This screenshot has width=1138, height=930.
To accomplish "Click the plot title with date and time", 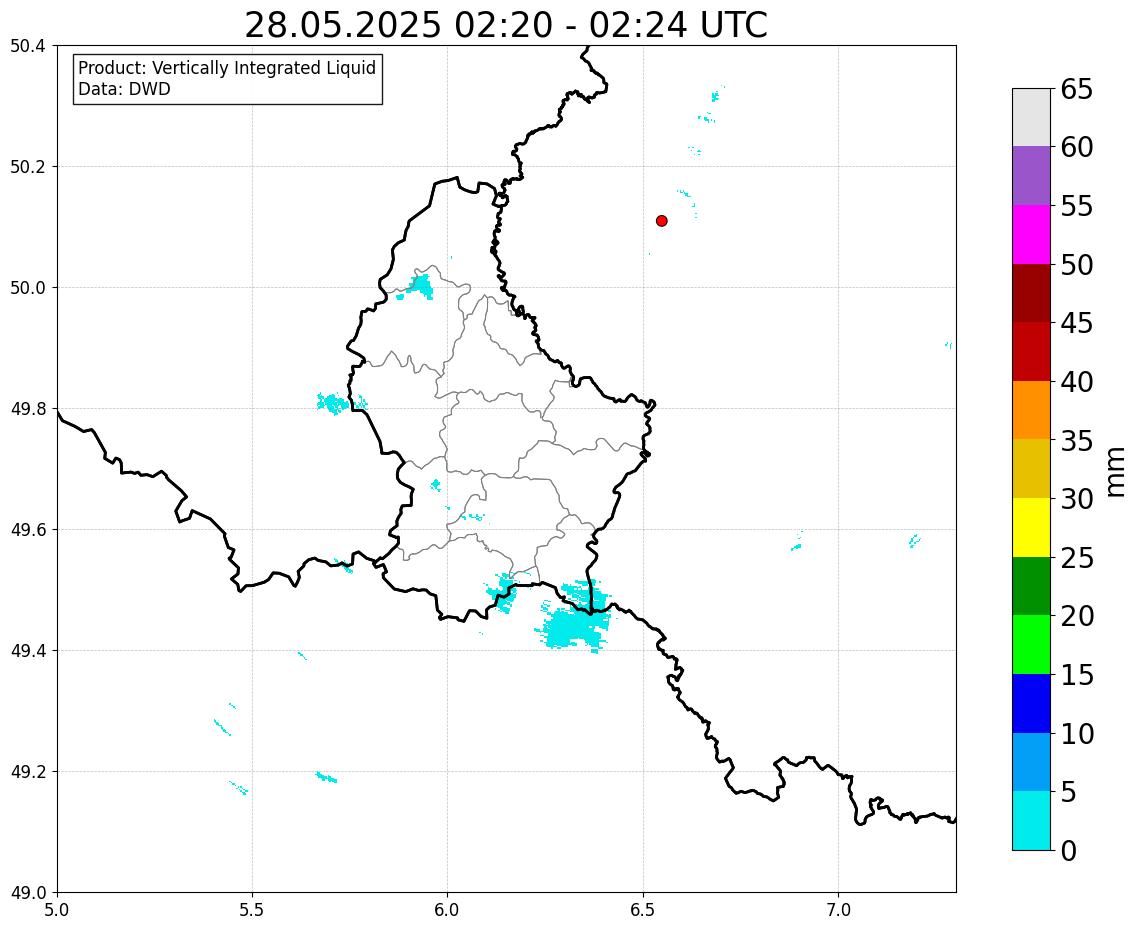I will click(506, 25).
